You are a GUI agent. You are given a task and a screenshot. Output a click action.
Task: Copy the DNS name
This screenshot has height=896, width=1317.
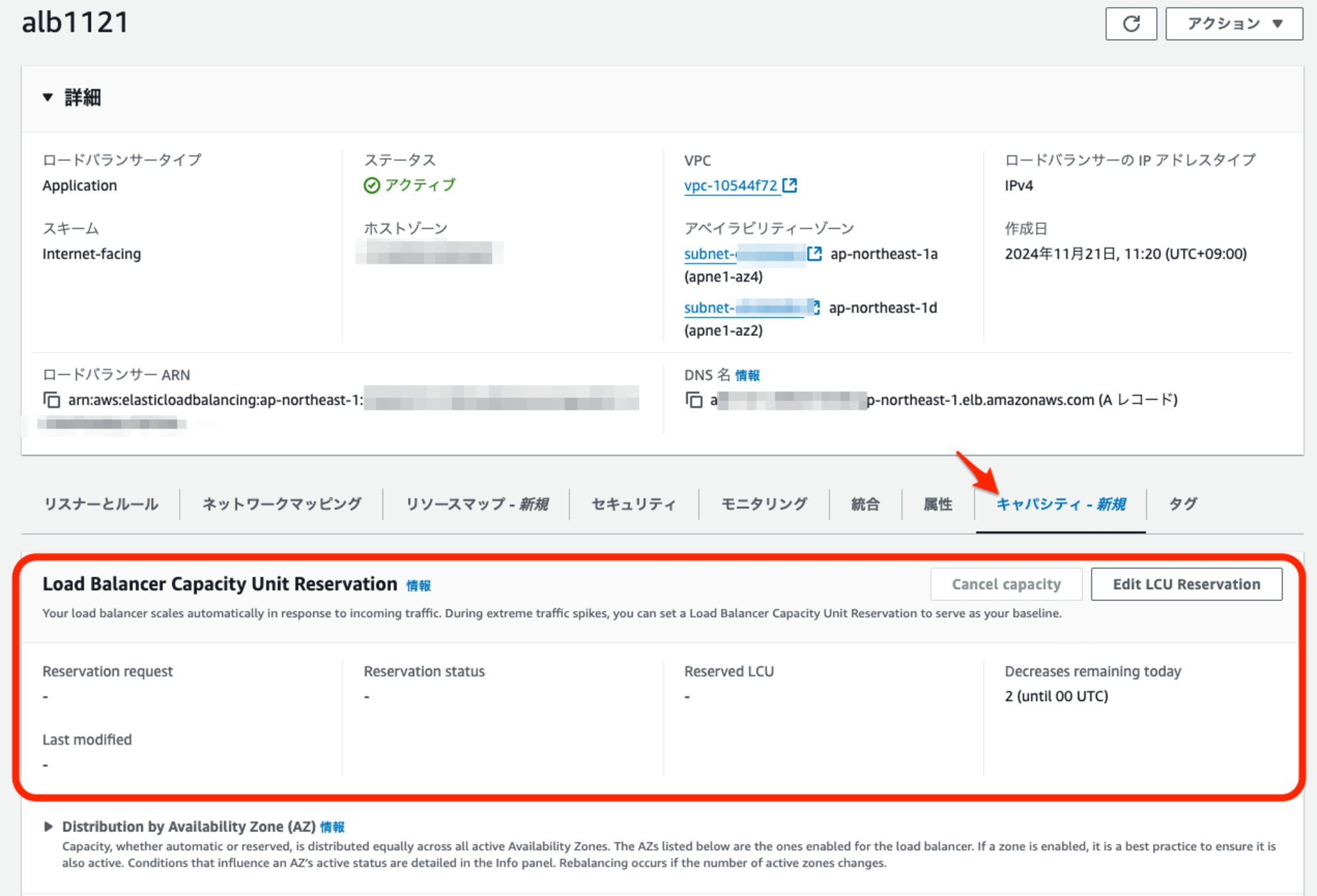tap(693, 400)
